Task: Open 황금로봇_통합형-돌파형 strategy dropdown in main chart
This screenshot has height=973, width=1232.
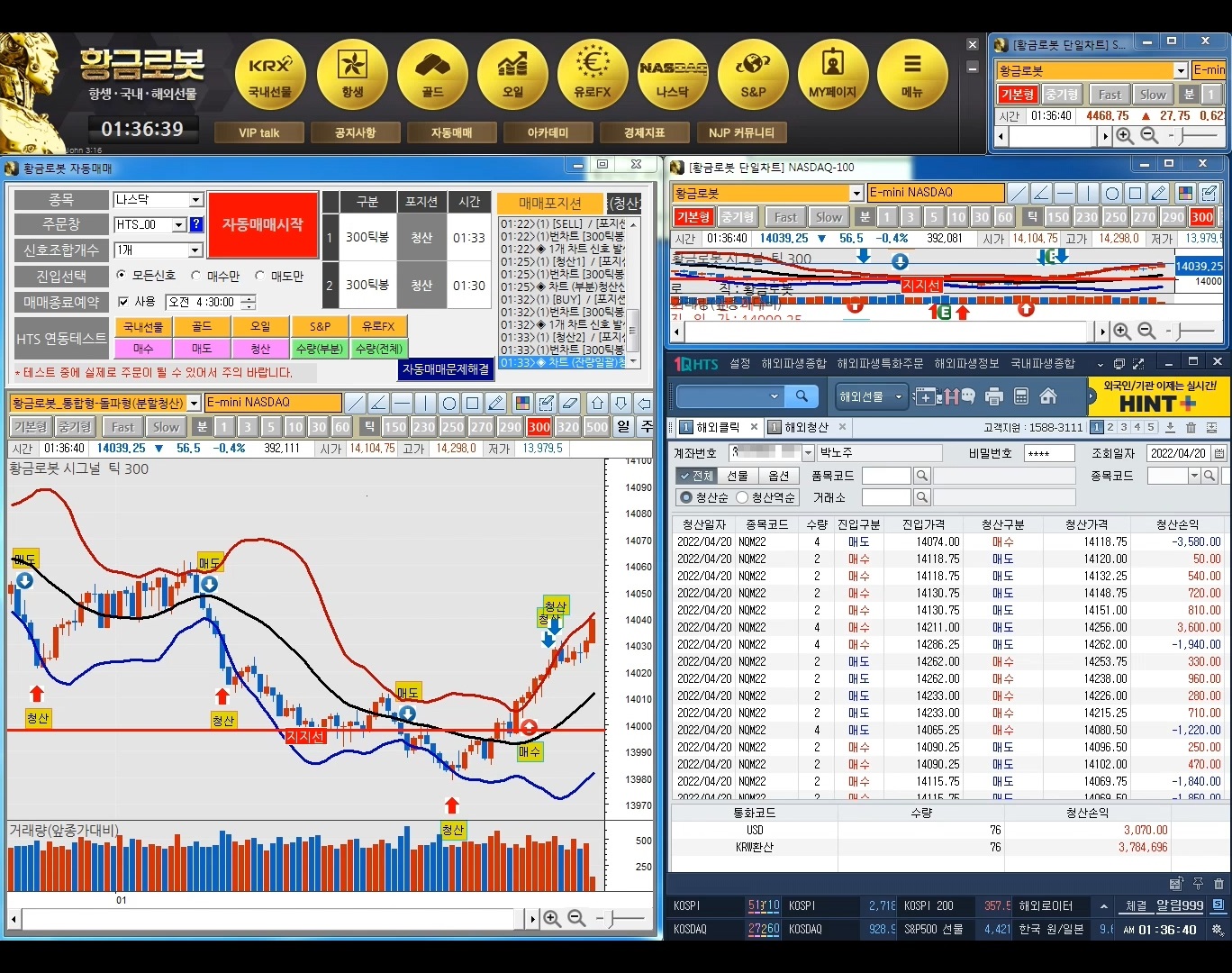Action: point(194,403)
